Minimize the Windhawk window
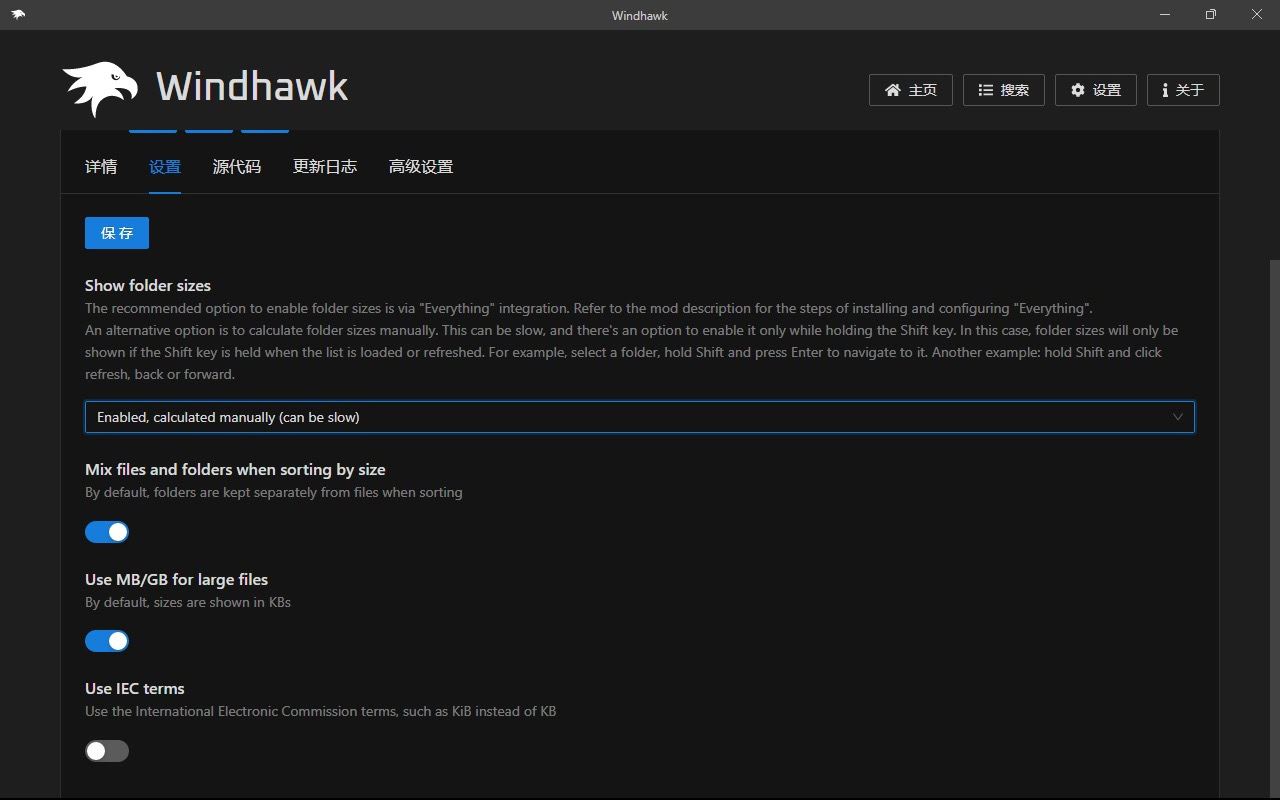This screenshot has height=800, width=1280. point(1165,15)
